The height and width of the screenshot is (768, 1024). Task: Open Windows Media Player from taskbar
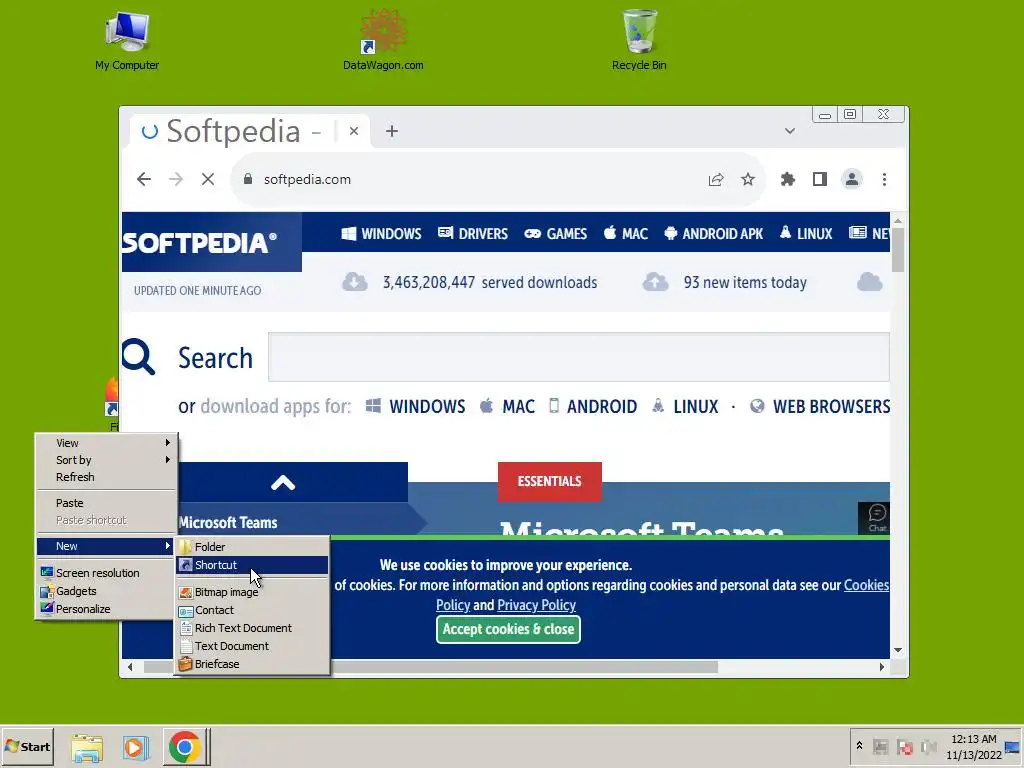(x=136, y=747)
